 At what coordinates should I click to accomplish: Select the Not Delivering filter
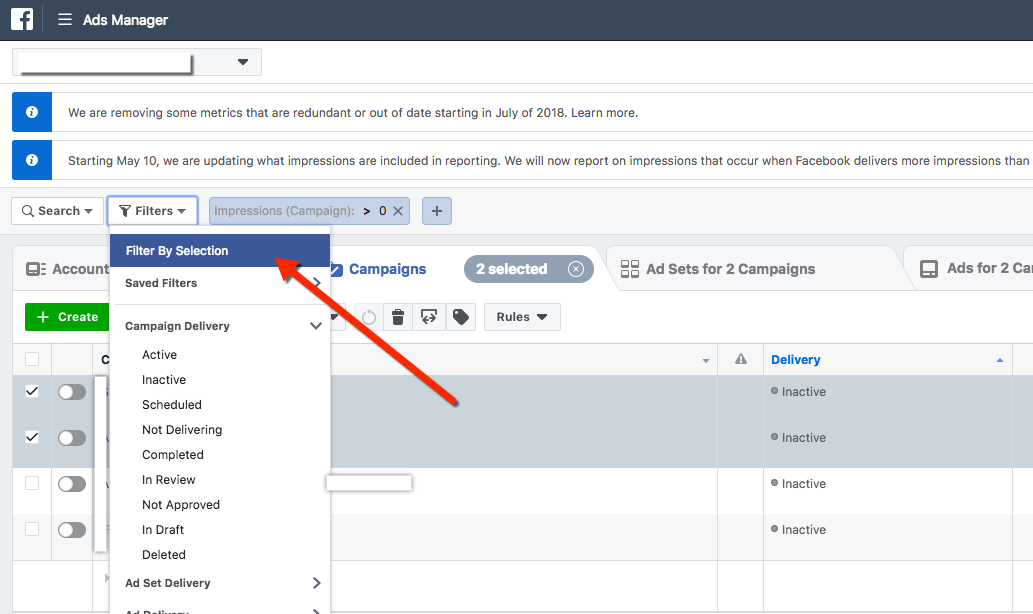182,430
